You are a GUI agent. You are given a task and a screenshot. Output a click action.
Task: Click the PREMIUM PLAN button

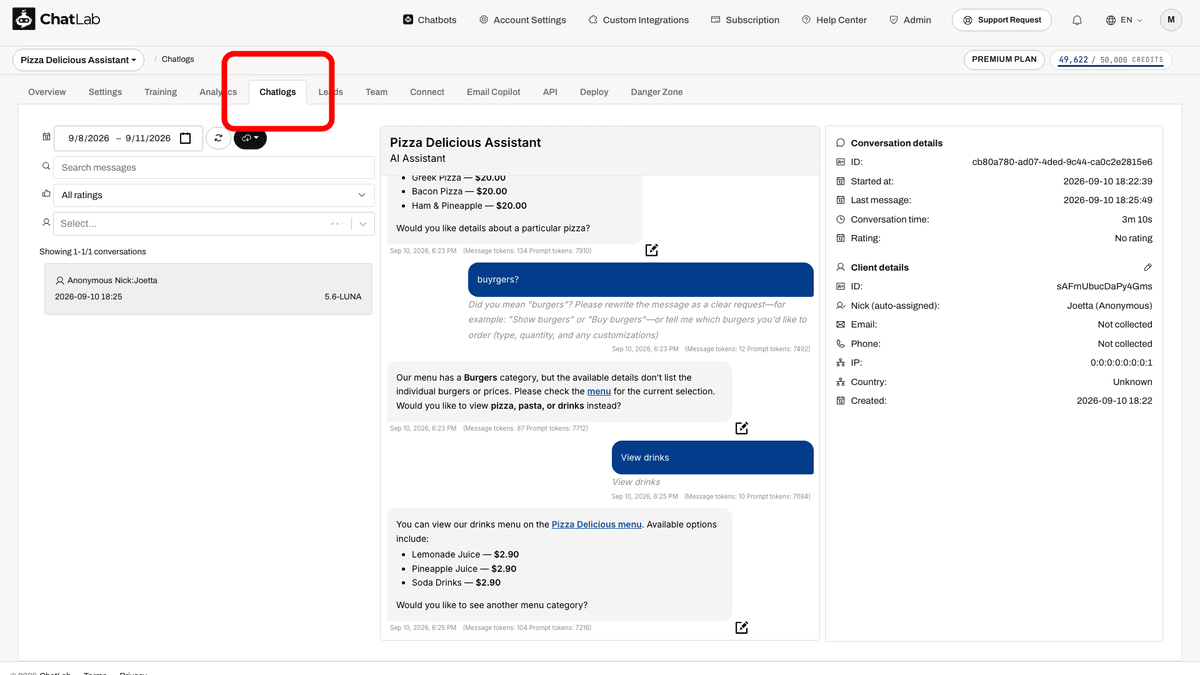[x=1004, y=60]
